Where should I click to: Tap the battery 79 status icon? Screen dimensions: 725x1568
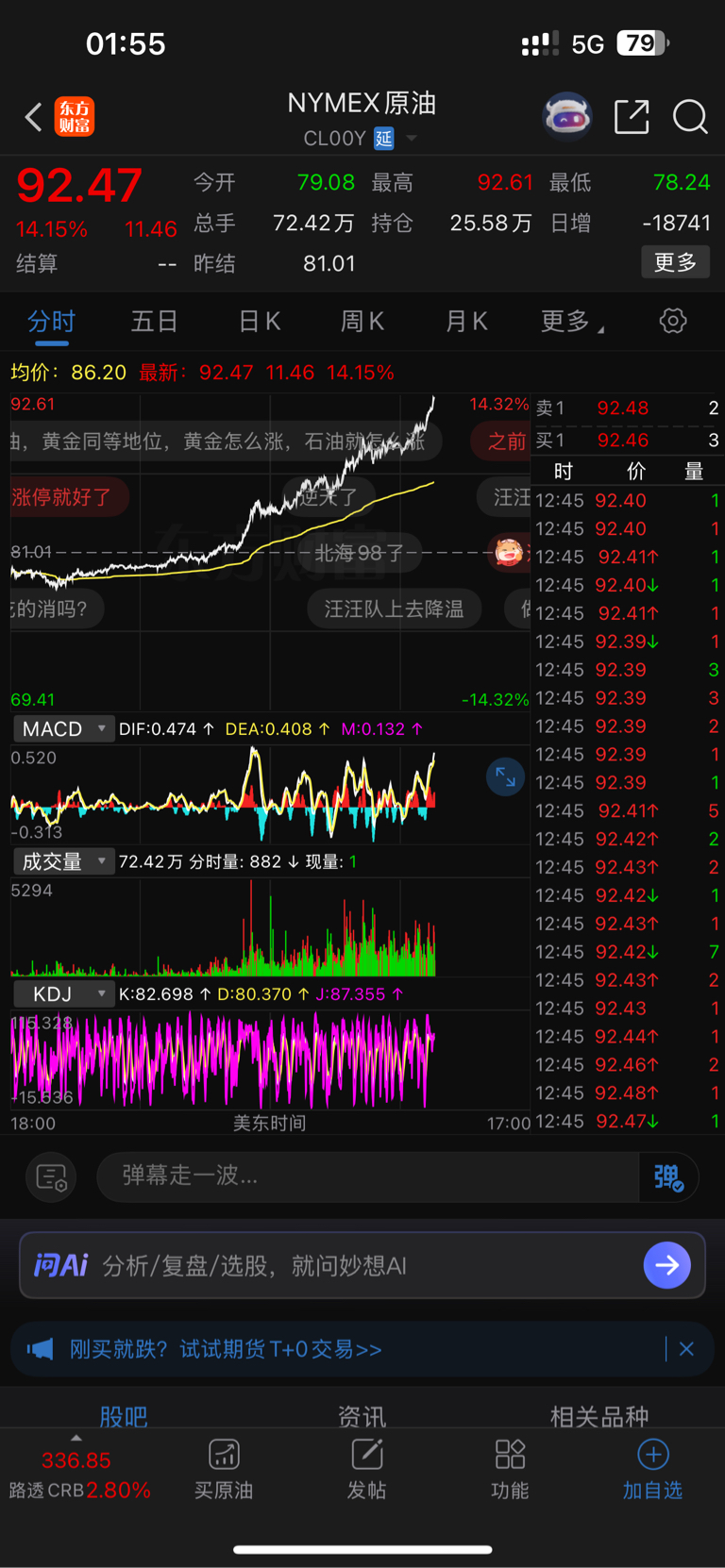pyautogui.click(x=644, y=43)
